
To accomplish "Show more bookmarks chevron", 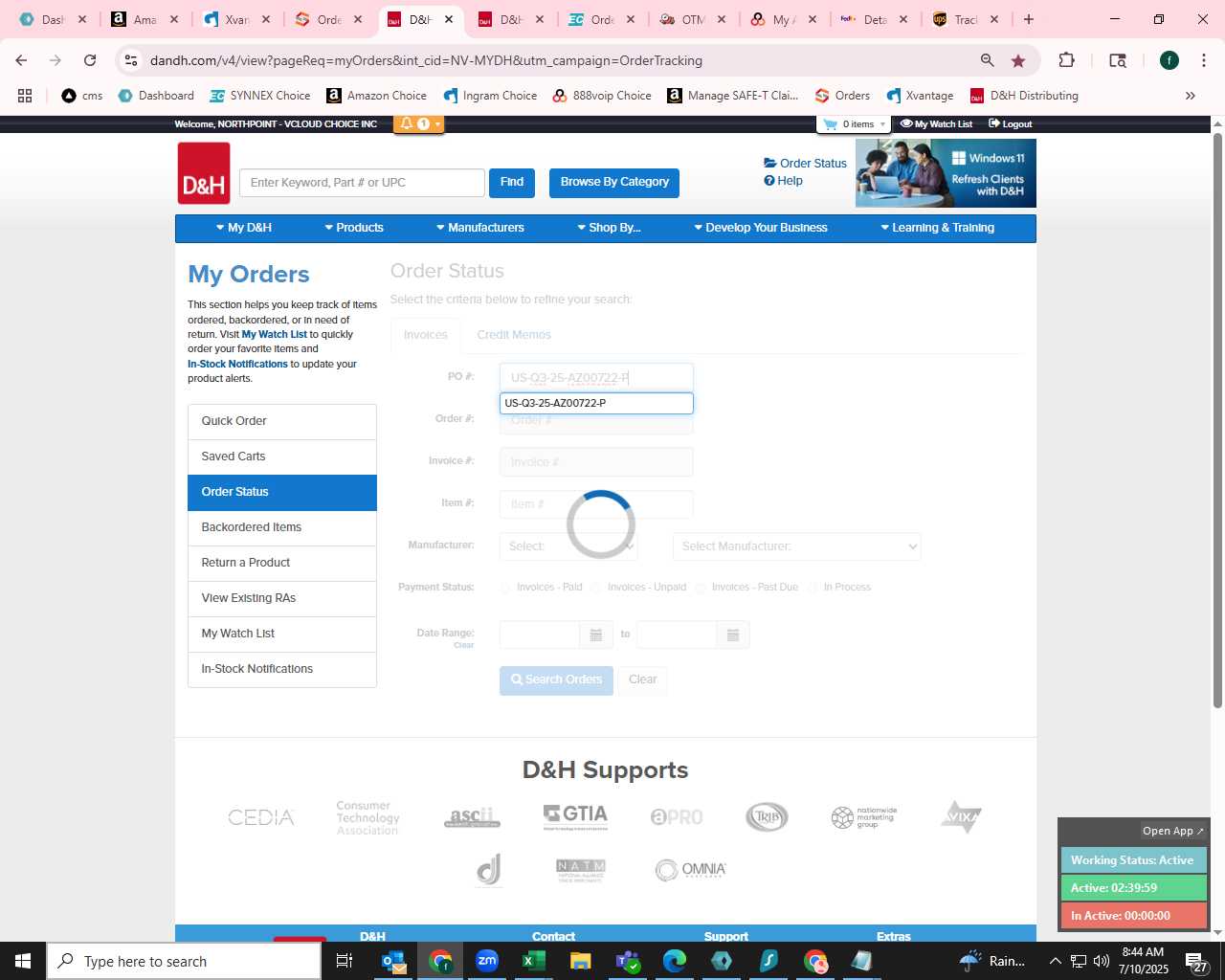I will pos(1191,96).
